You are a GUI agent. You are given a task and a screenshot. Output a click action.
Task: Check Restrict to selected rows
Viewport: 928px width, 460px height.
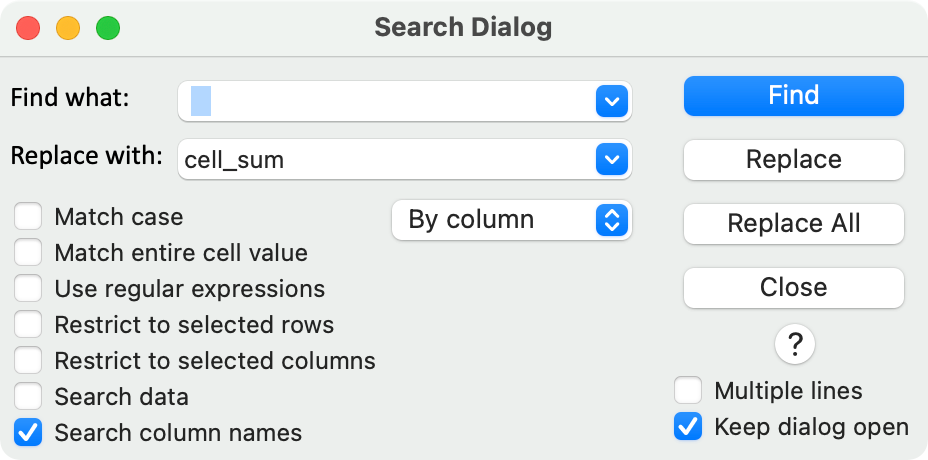click(x=28, y=325)
